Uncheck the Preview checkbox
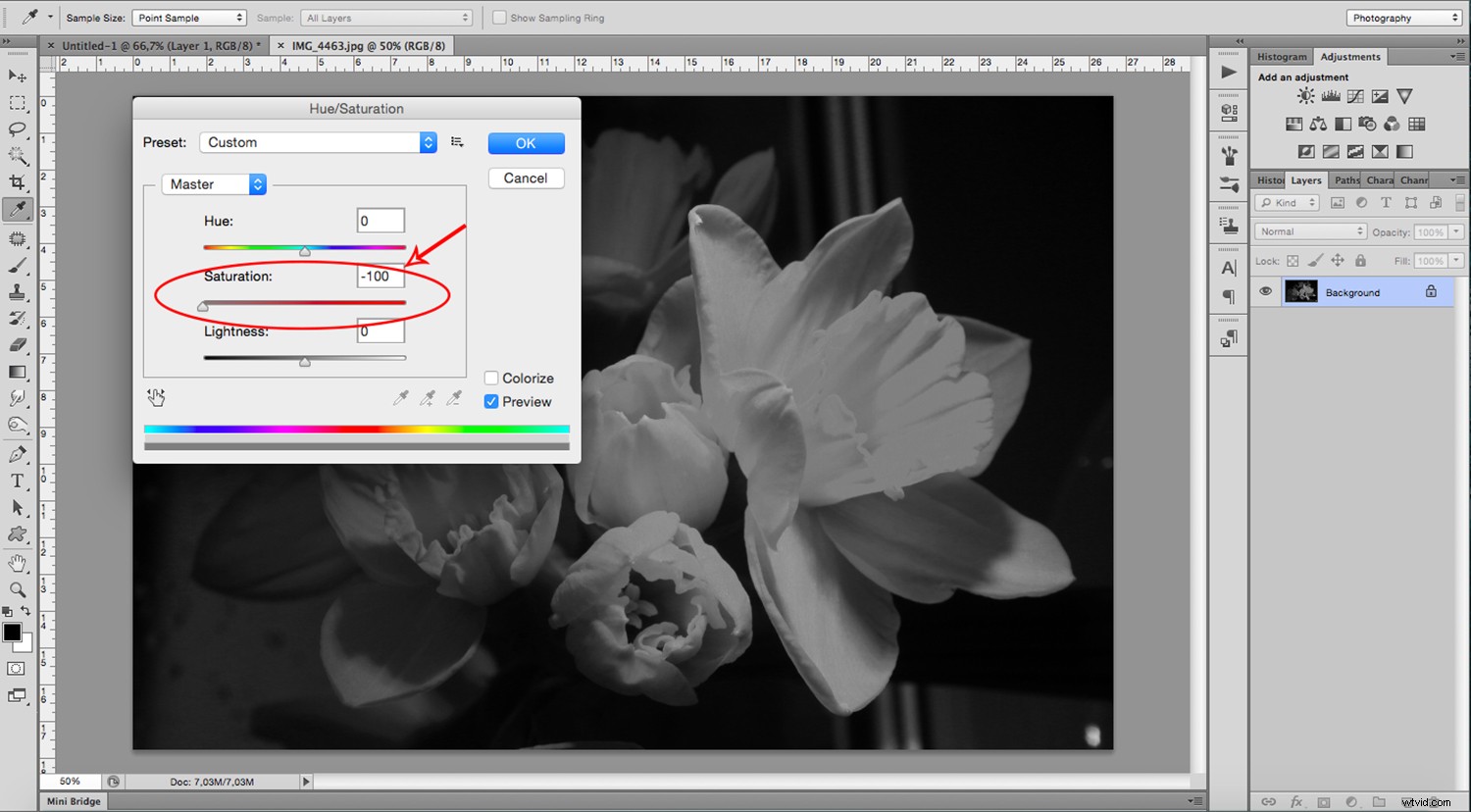Viewport: 1471px width, 812px height. tap(491, 402)
